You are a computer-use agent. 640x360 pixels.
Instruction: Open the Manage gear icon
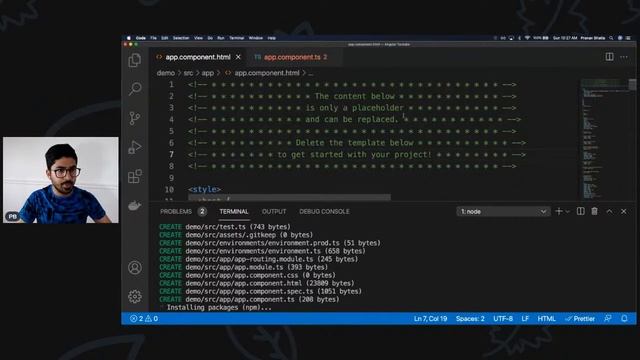click(x=135, y=296)
